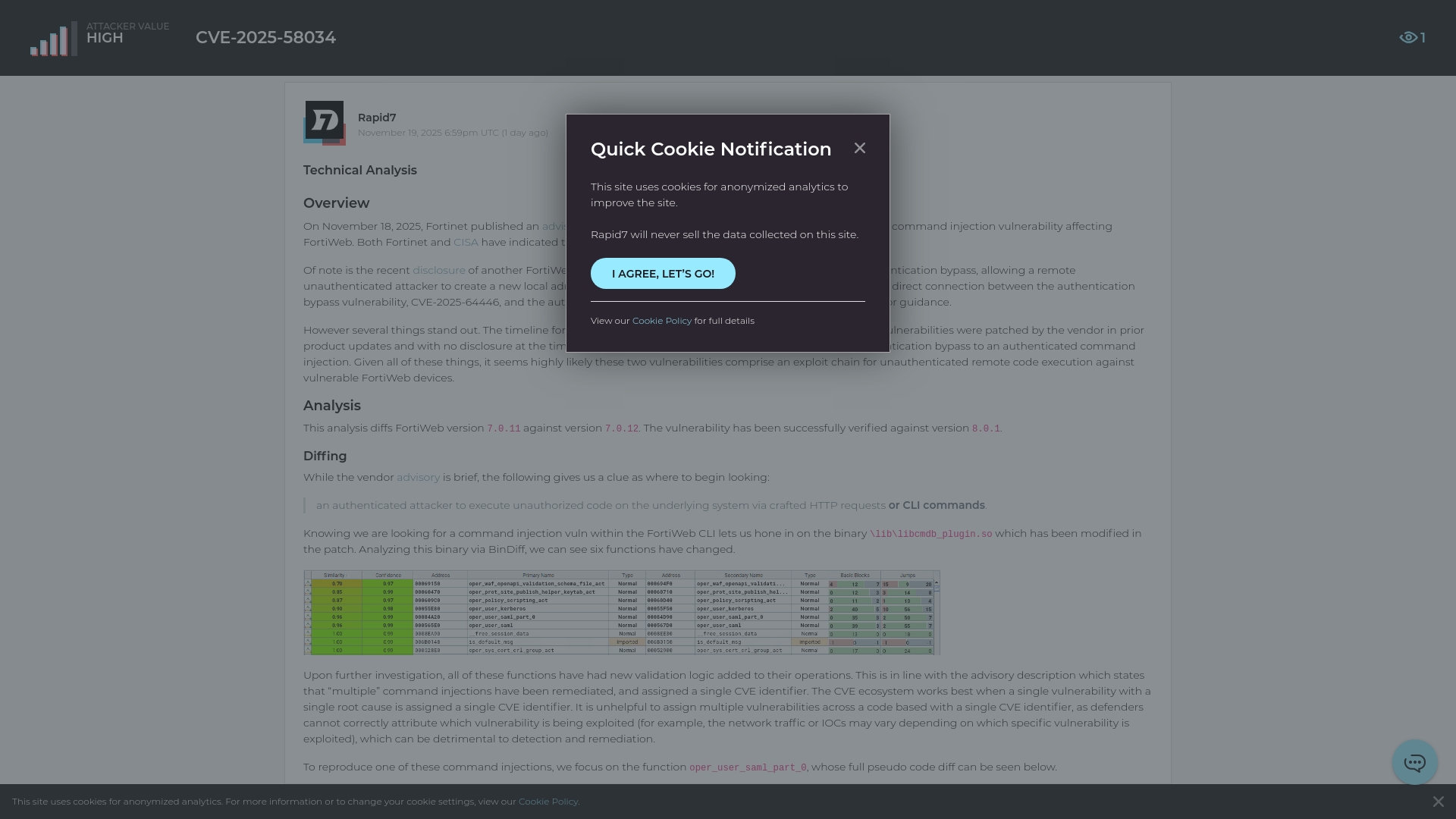Viewport: 1456px width, 819px height.
Task: Close the bottom cookie banner
Action: [x=1438, y=801]
